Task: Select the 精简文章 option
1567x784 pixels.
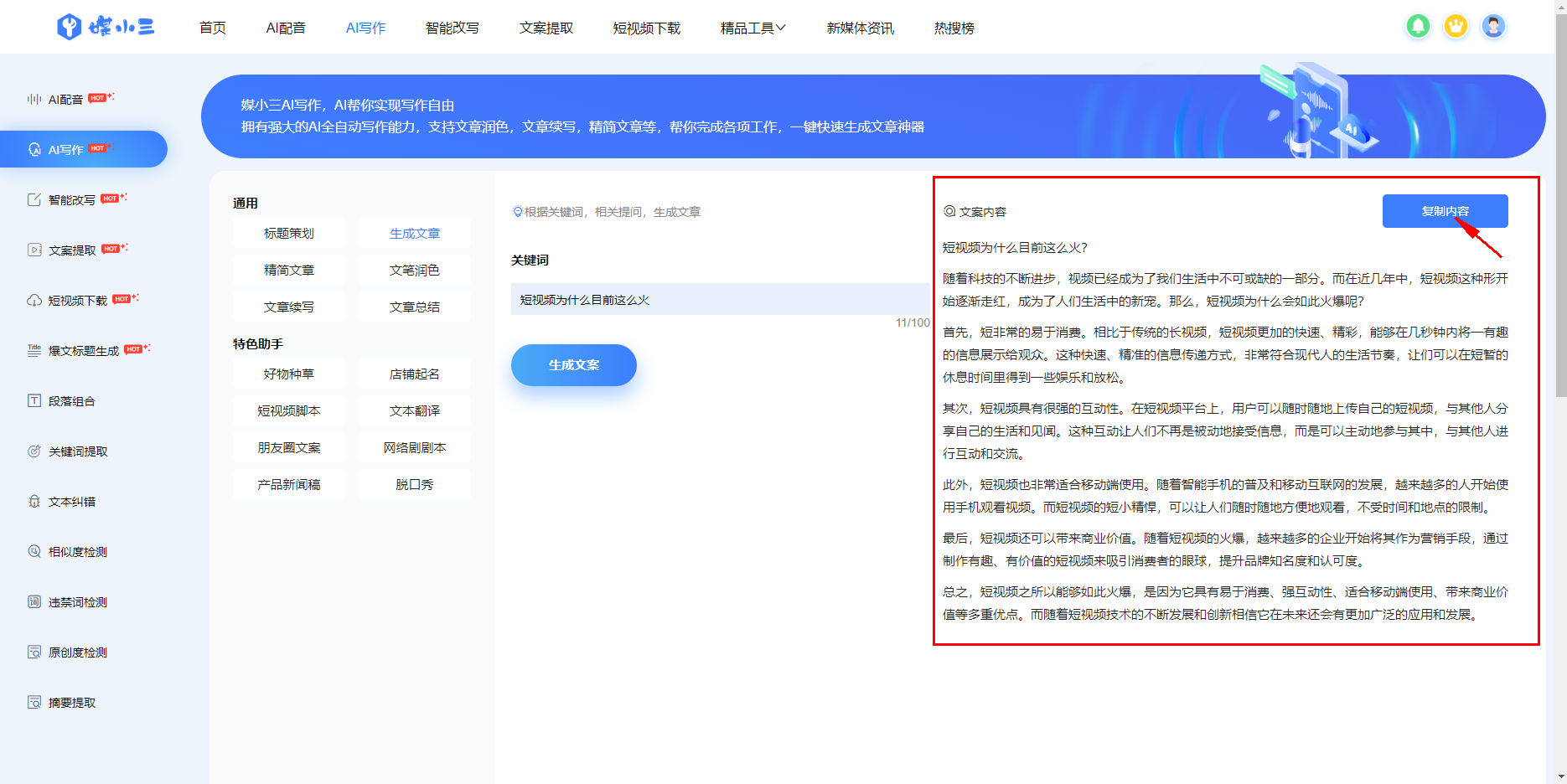Action: (x=289, y=271)
